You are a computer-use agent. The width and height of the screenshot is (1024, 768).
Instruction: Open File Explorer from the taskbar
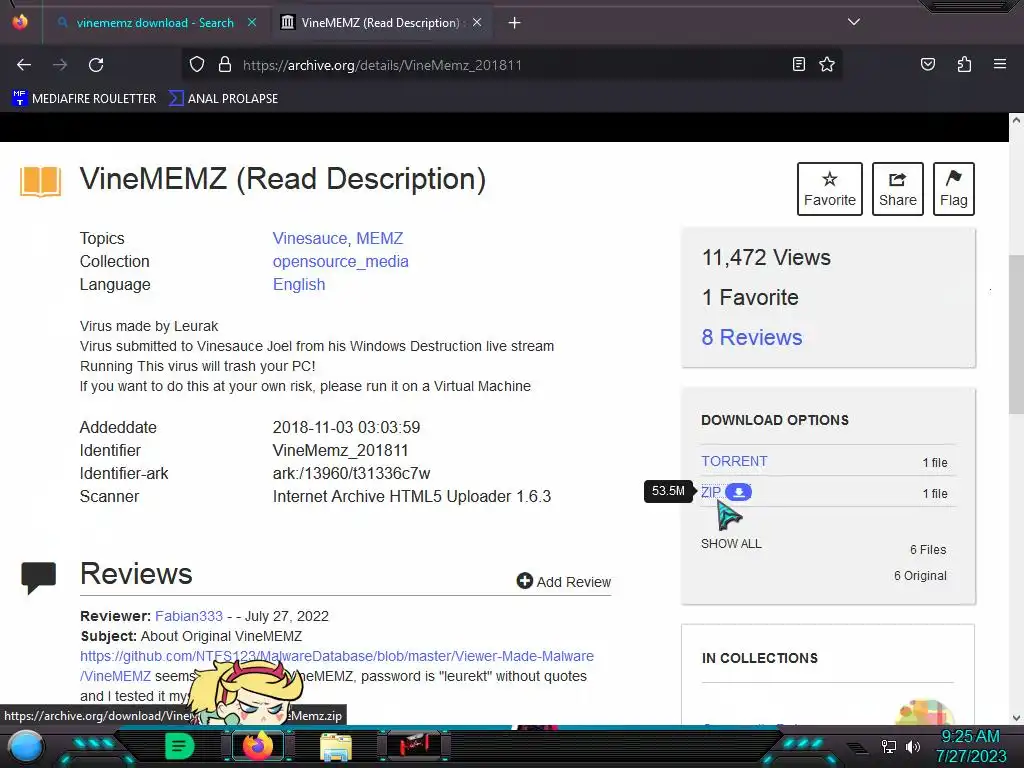click(336, 747)
